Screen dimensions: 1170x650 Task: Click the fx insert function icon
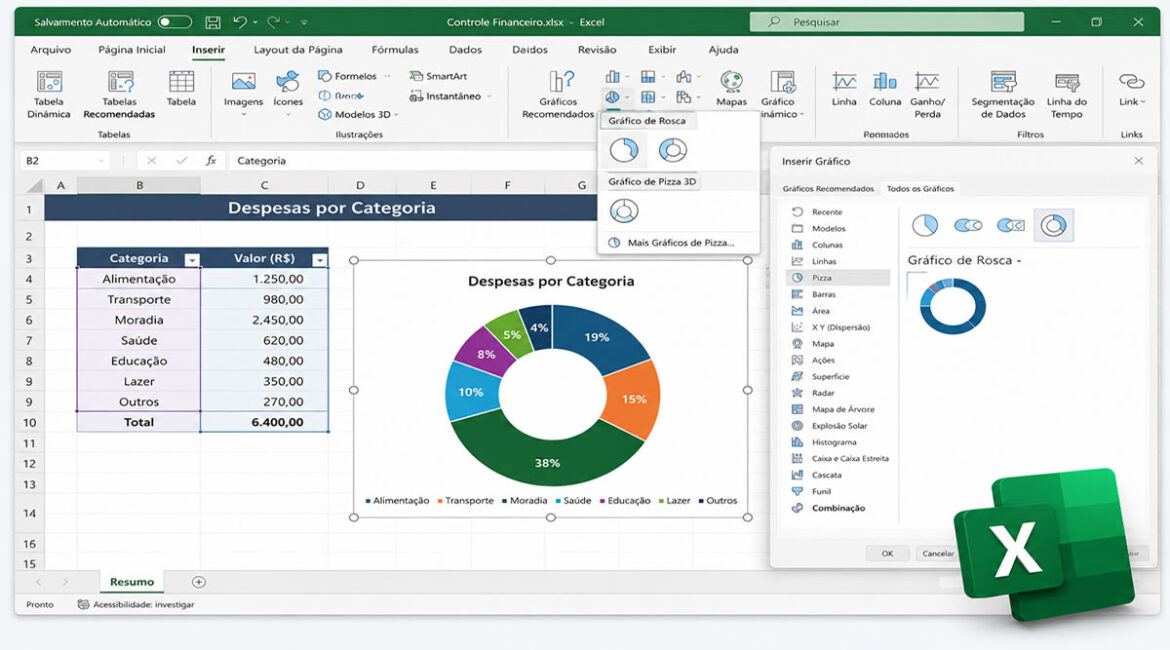click(x=211, y=160)
